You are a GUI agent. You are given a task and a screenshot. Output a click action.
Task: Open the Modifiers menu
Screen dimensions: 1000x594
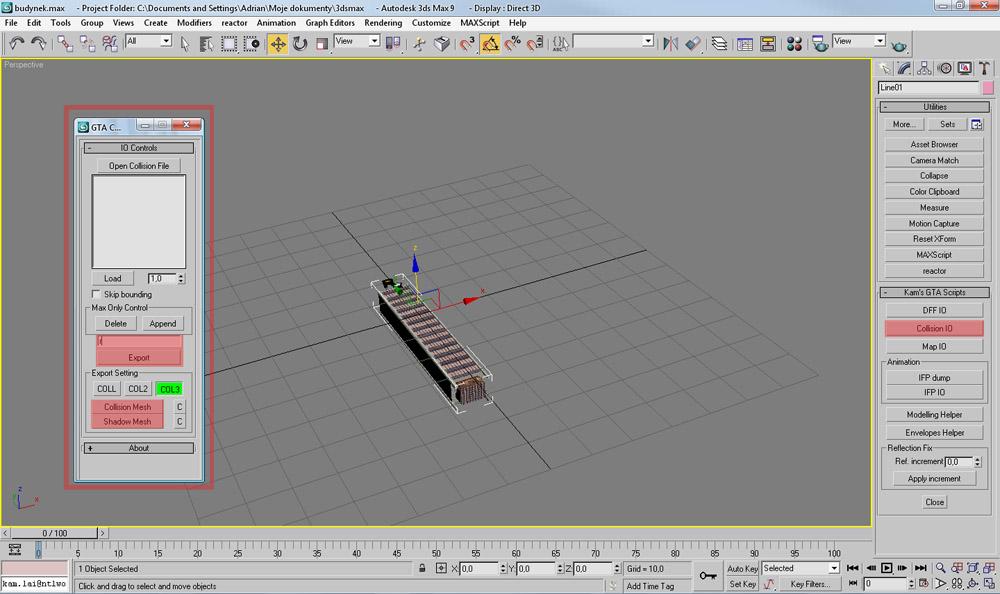194,22
